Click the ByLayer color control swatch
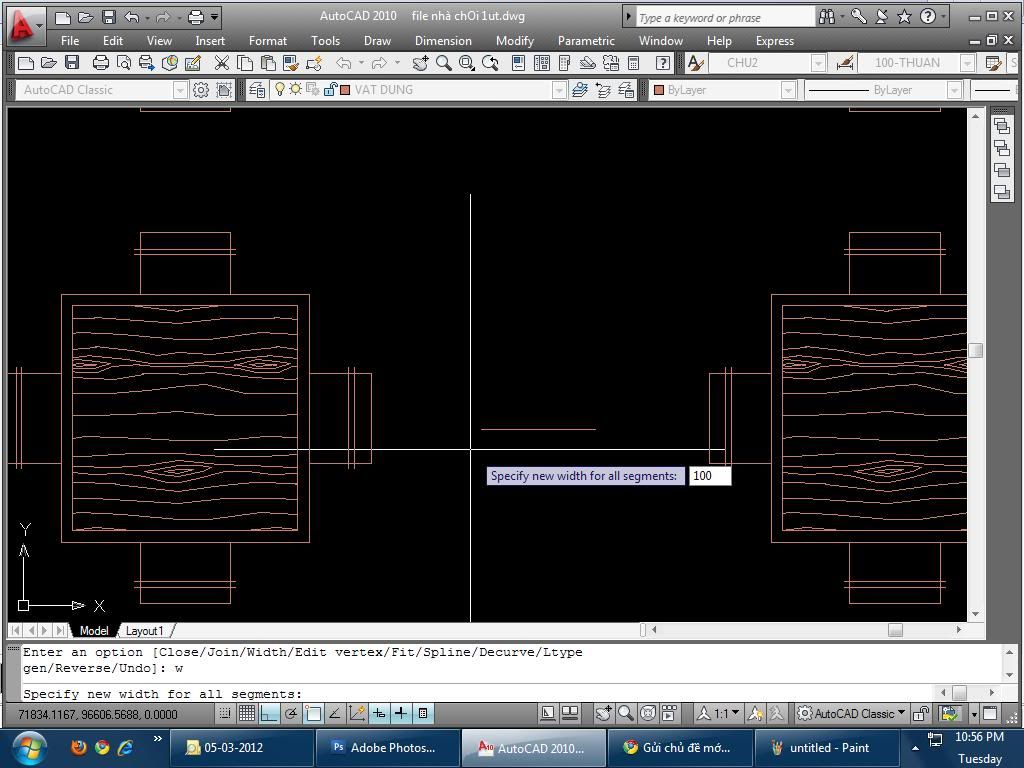 [x=659, y=90]
